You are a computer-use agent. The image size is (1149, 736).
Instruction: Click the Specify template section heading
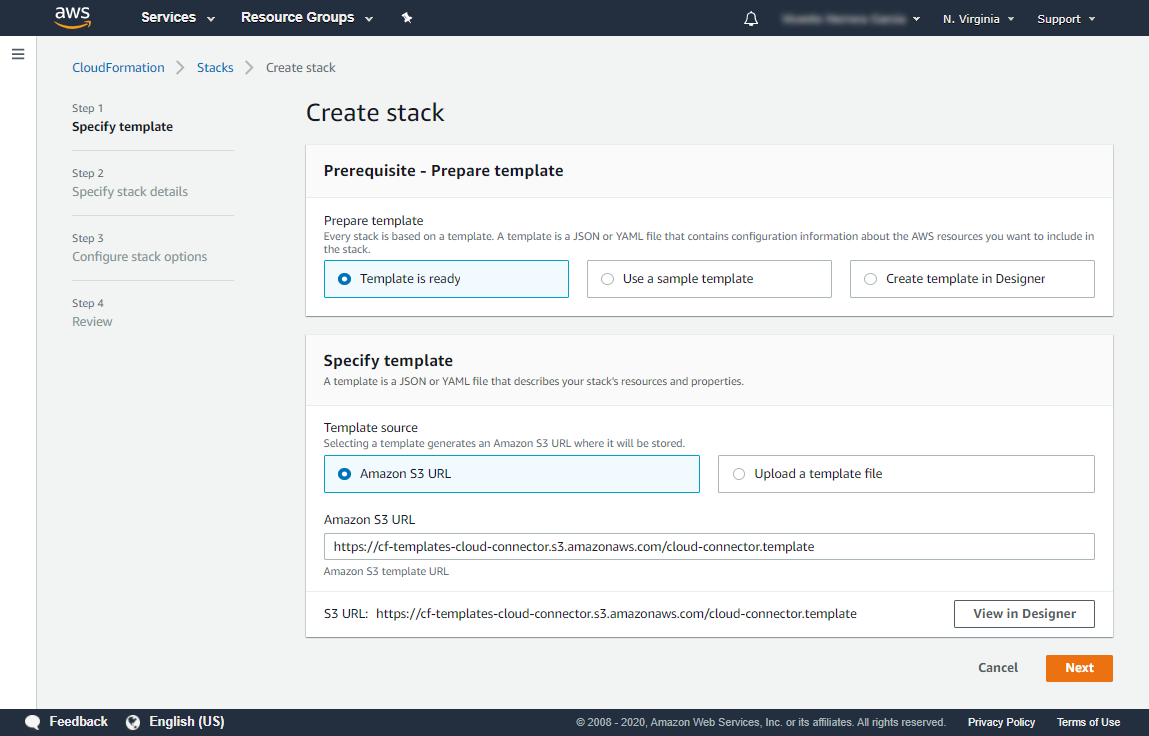(388, 361)
